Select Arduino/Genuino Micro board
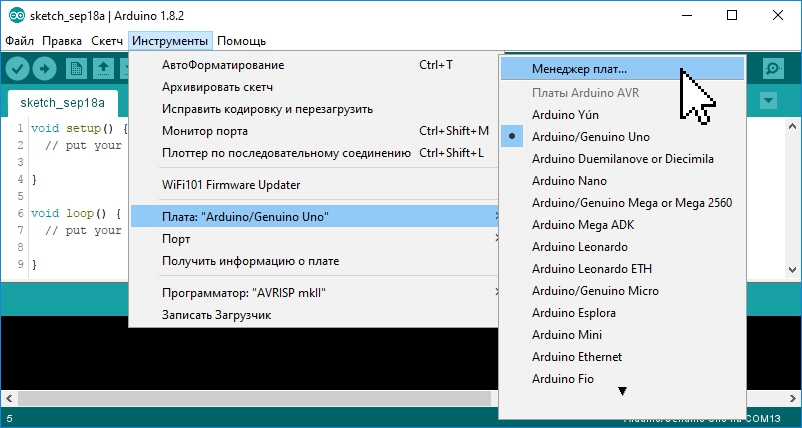This screenshot has width=802, height=428. click(622, 290)
